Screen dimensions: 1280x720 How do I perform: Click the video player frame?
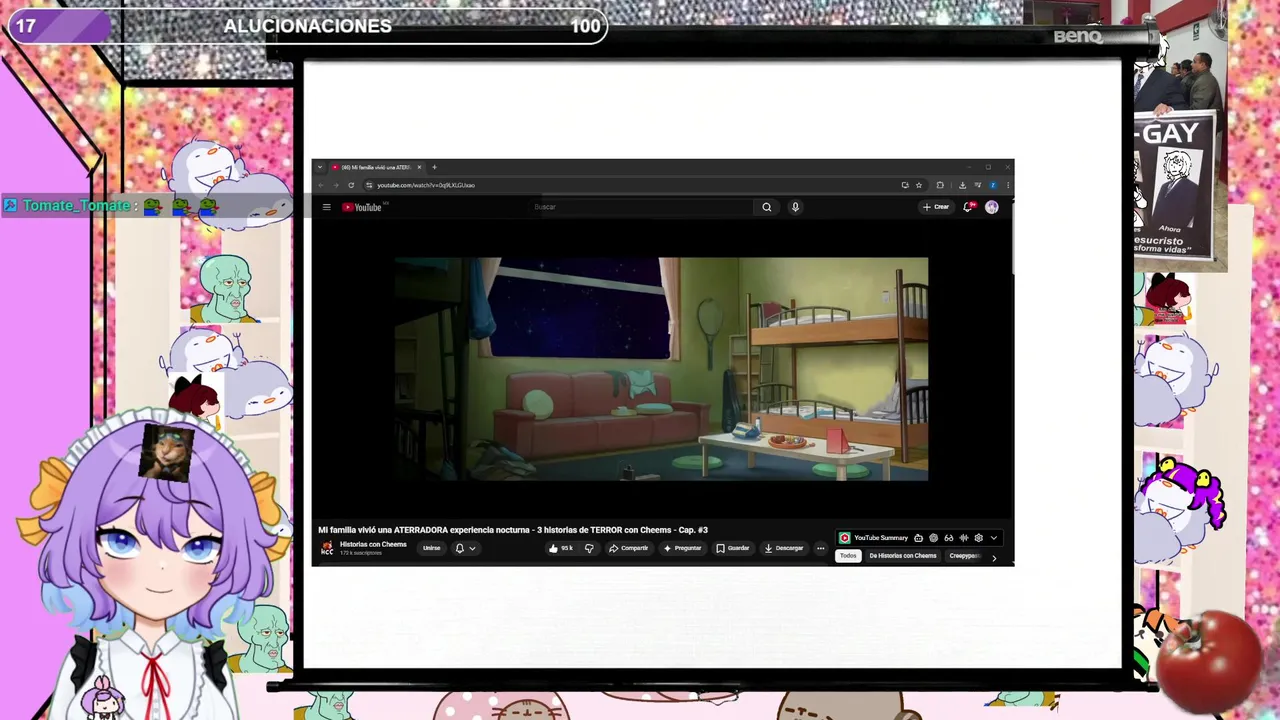[661, 369]
